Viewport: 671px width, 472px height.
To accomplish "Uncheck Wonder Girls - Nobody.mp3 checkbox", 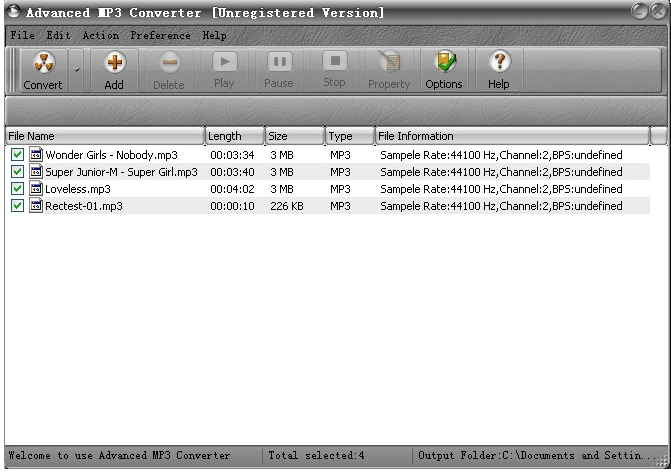I will [17, 155].
